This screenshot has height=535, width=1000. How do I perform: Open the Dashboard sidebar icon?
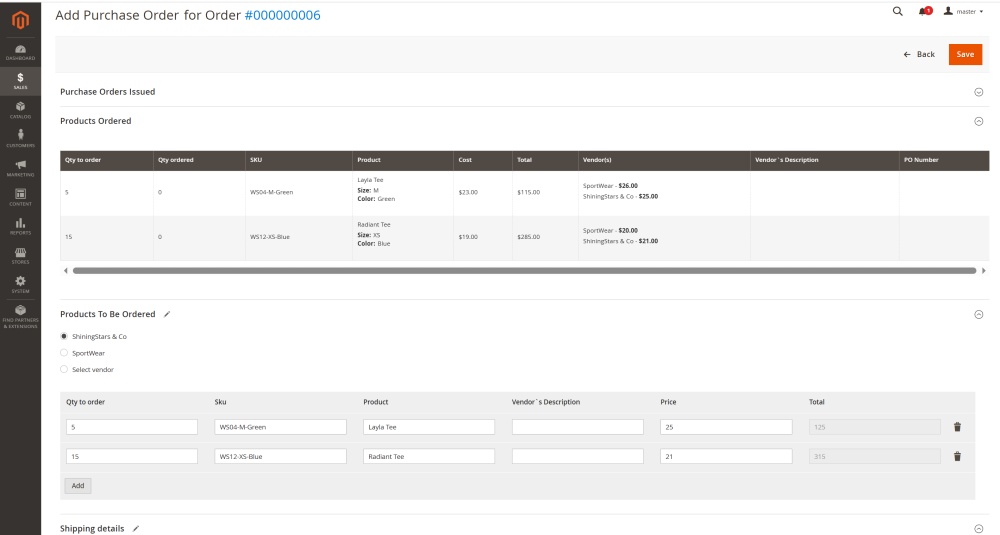coord(20,52)
